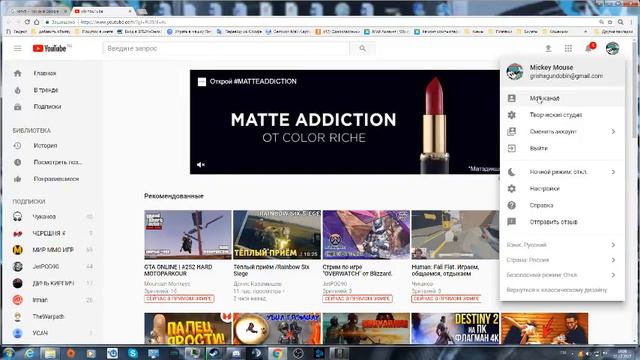640x360 pixels.
Task: Expand Язык: Русский setting
Action: point(562,245)
